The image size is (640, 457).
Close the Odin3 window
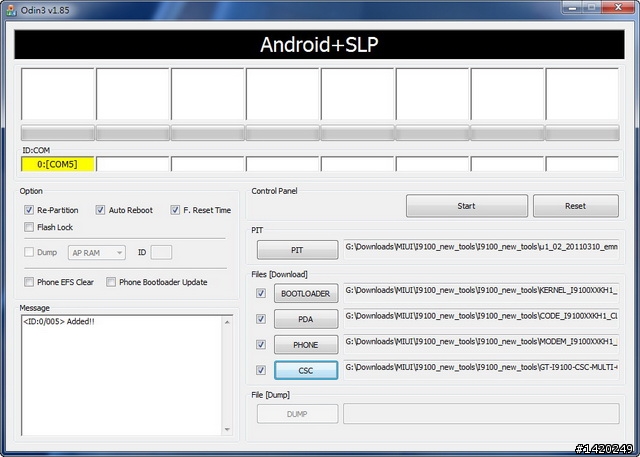[x=618, y=8]
